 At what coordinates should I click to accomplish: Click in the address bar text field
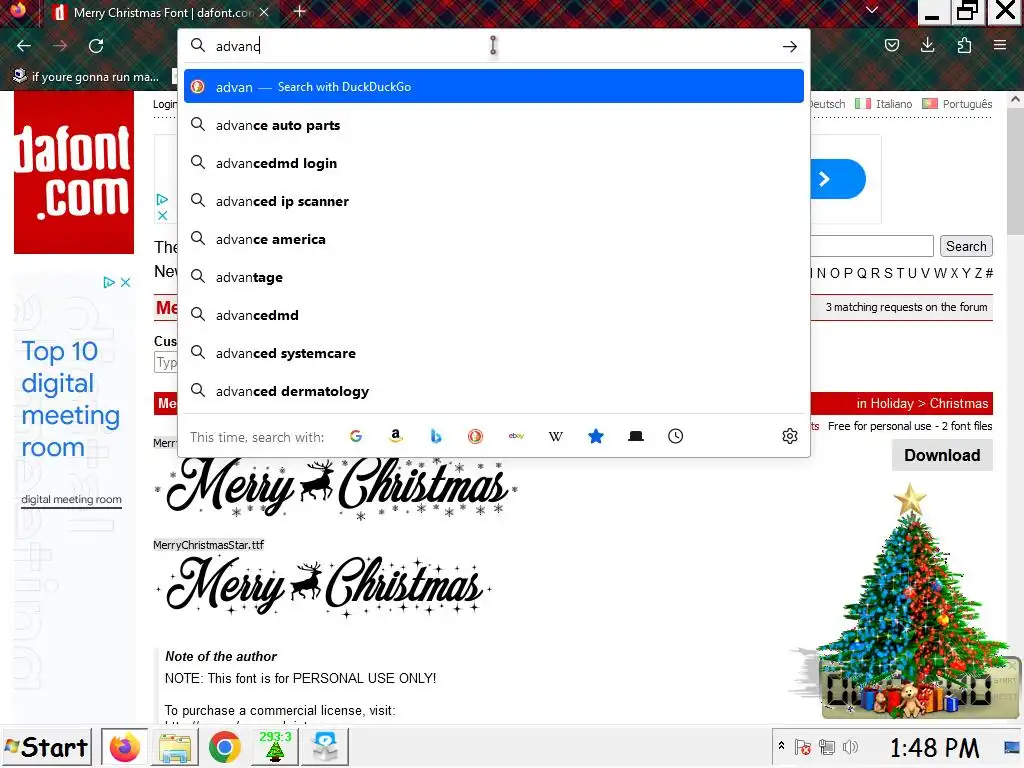493,46
